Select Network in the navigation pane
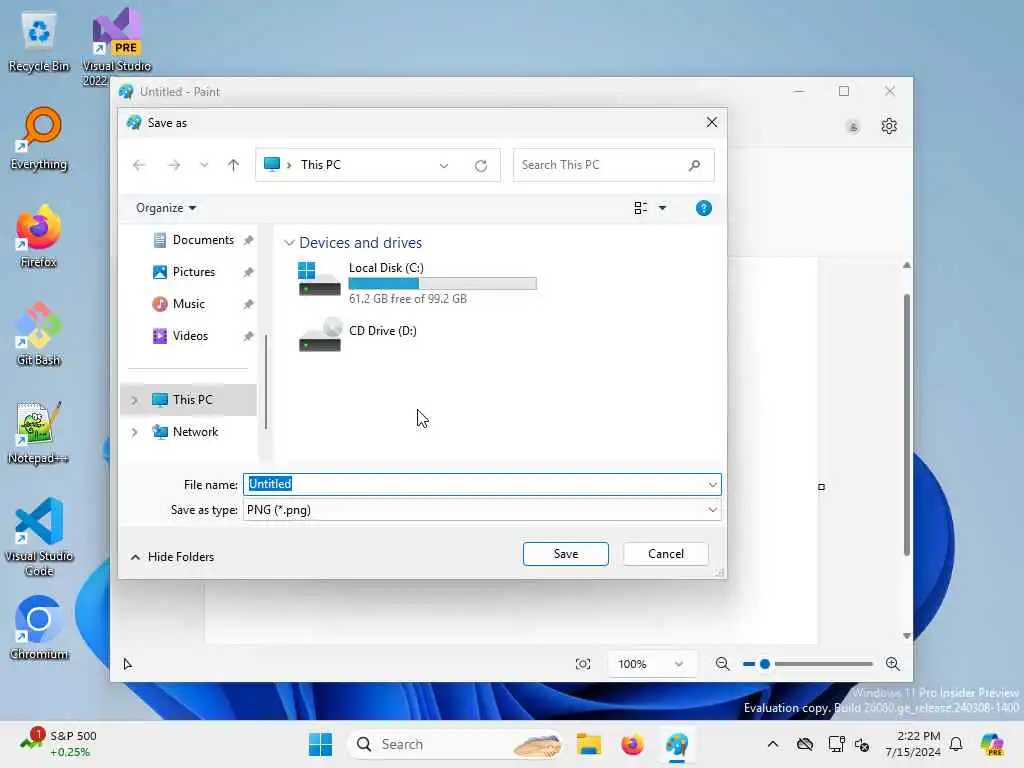This screenshot has height=768, width=1024. click(195, 432)
